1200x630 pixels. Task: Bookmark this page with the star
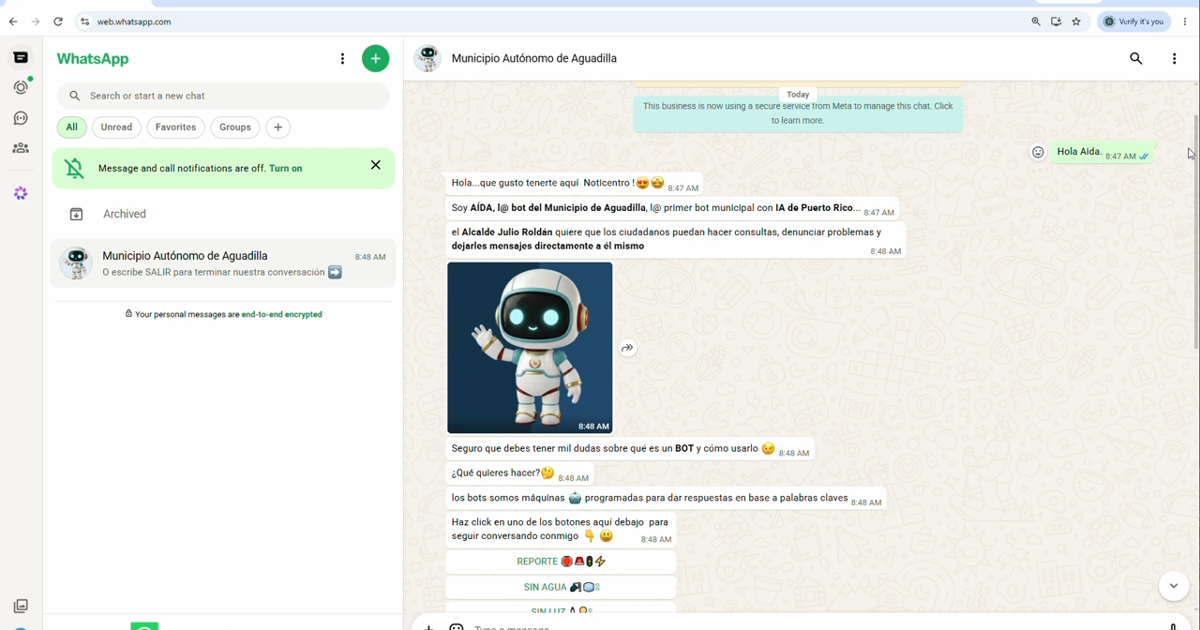pos(1076,21)
